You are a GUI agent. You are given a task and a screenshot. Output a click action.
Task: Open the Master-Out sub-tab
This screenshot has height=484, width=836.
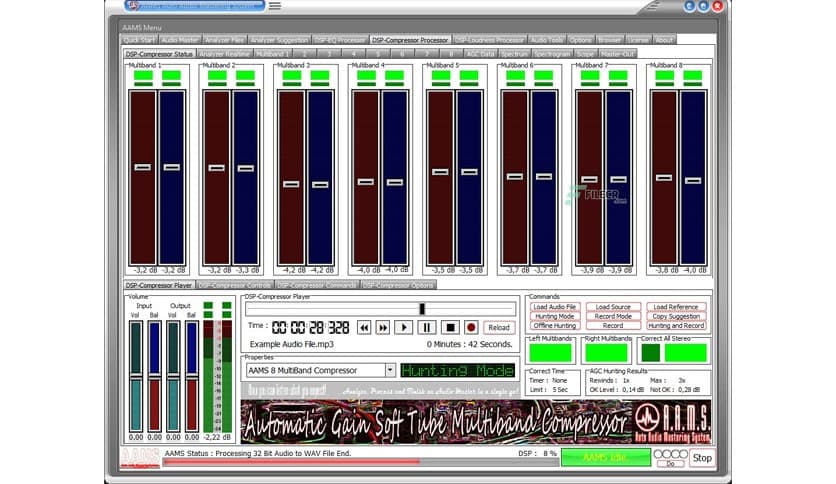[617, 54]
